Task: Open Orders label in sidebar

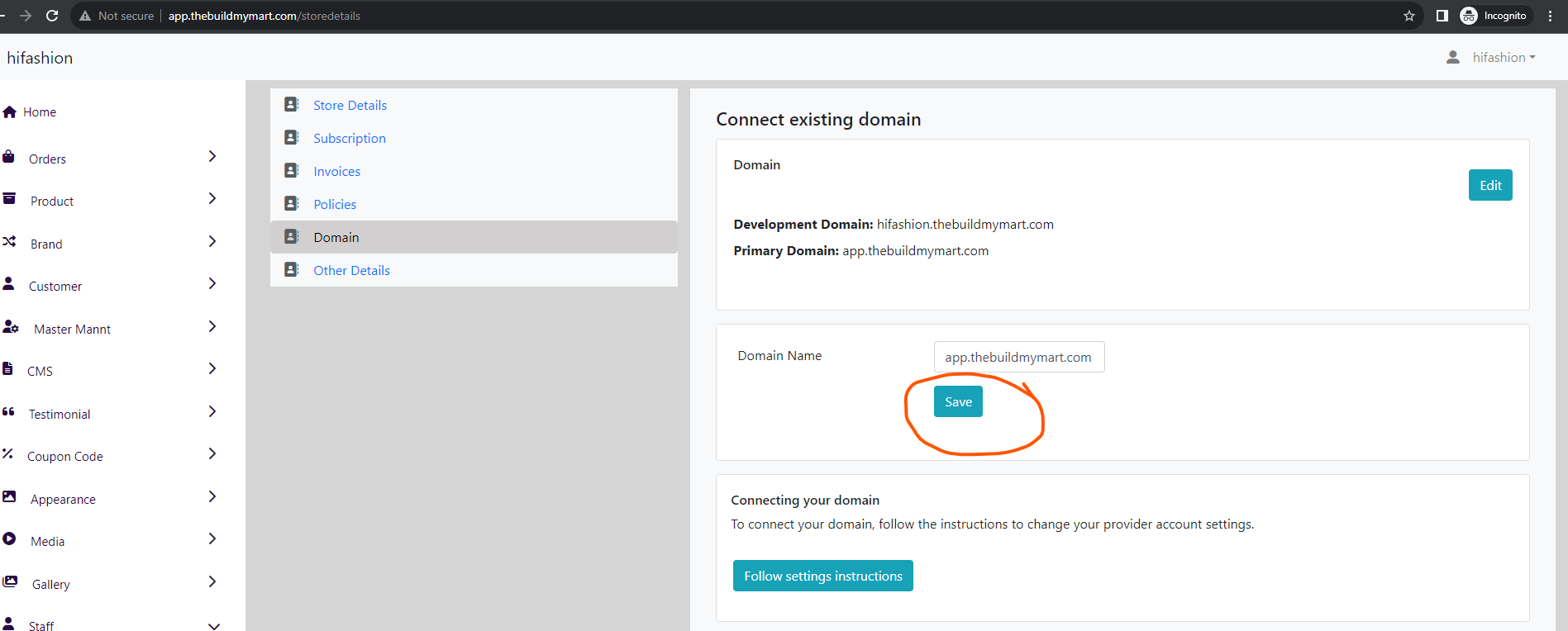Action: click(47, 159)
